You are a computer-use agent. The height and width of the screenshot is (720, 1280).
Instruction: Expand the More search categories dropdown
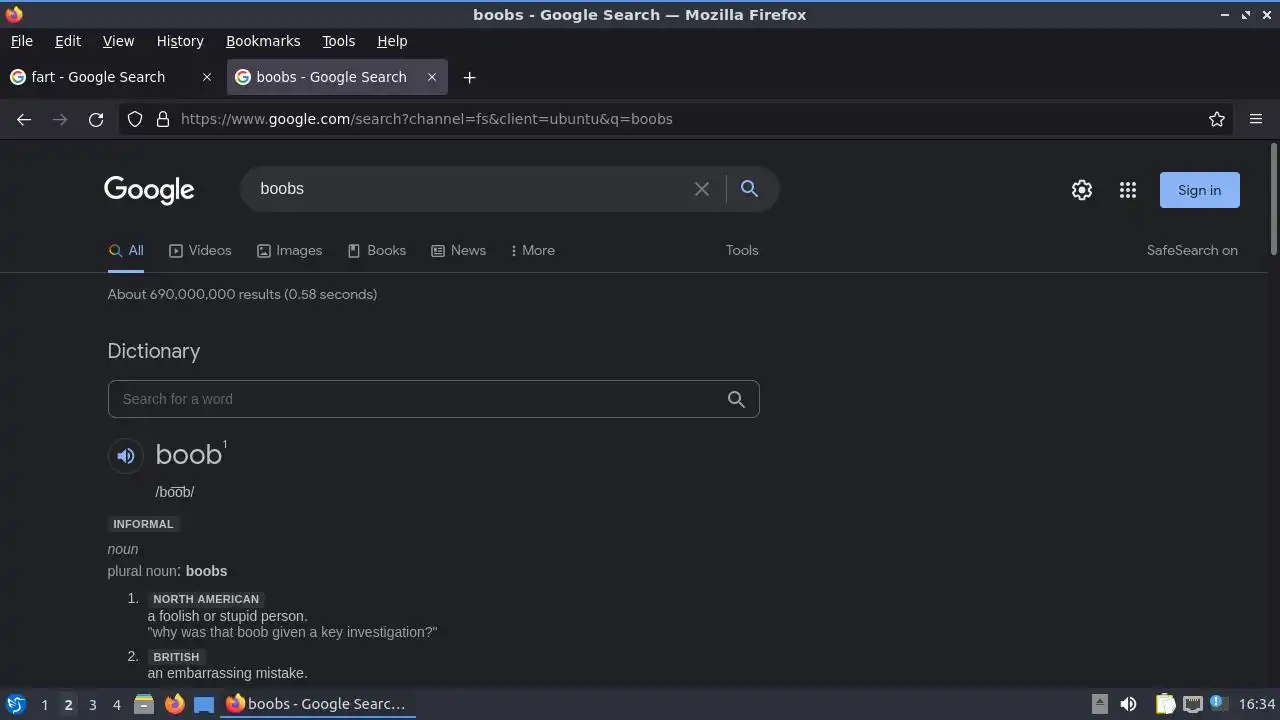click(x=533, y=251)
